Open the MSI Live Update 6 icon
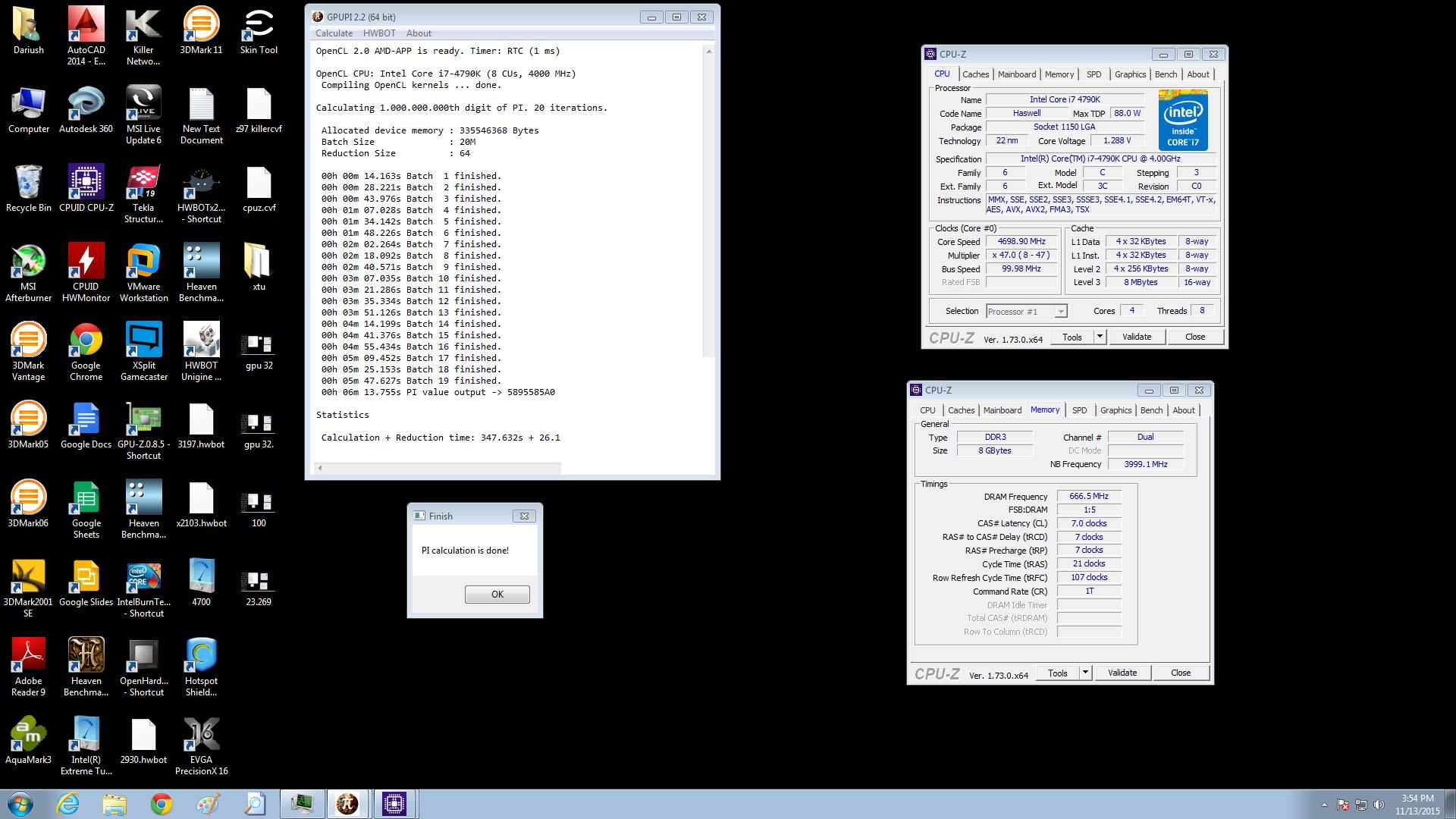The image size is (1456, 819). (x=143, y=115)
